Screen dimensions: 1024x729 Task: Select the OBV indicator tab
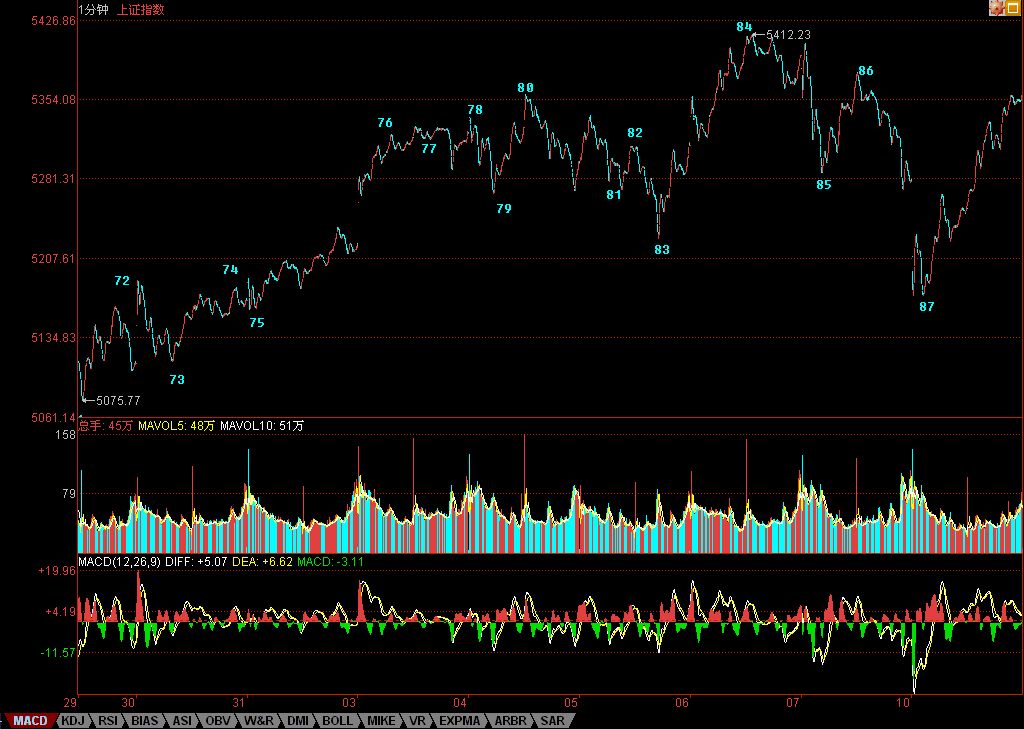[218, 720]
